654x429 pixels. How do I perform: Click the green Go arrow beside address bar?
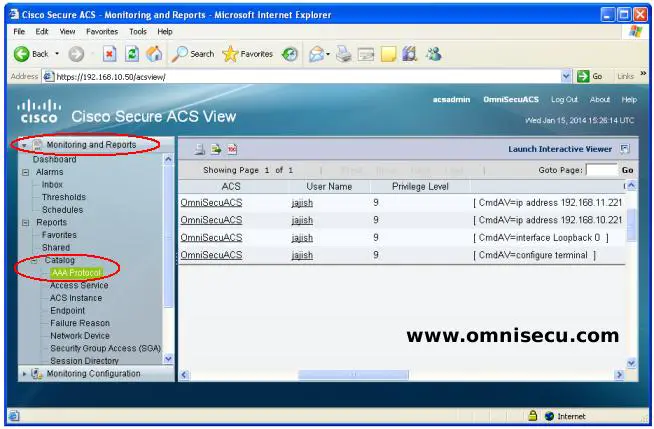(583, 76)
